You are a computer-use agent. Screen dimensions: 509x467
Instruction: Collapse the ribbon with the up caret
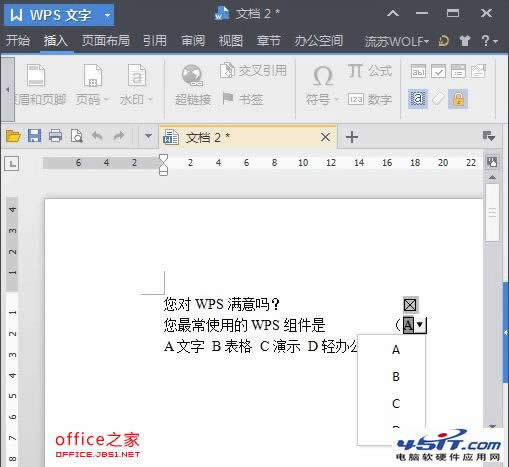[393, 13]
